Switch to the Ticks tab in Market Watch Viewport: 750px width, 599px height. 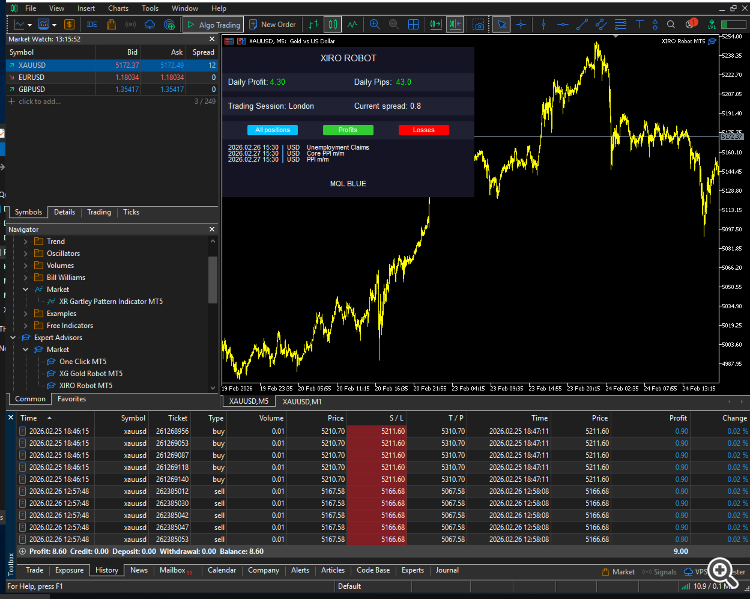coord(131,212)
